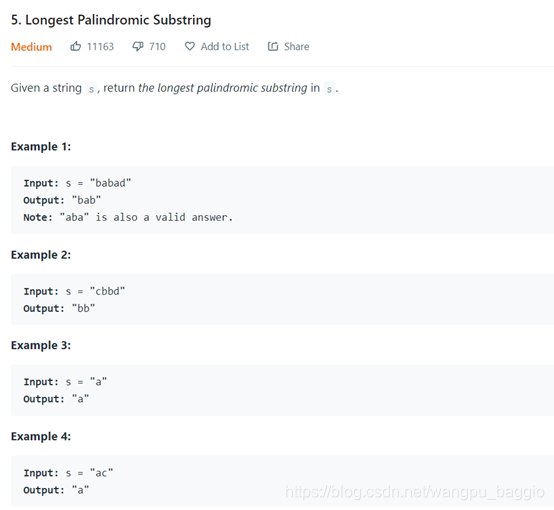Click the note about "aba" valid answer
Image resolution: width=554 pixels, height=510 pixels.
click(x=128, y=217)
